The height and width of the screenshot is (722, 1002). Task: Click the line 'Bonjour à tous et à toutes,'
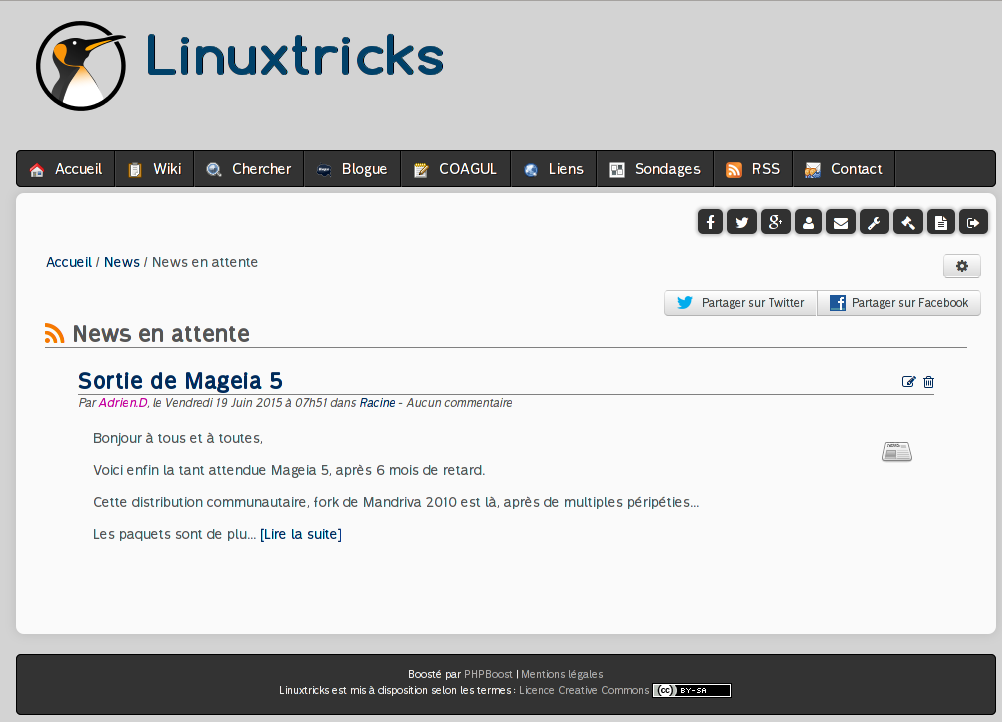coord(178,438)
